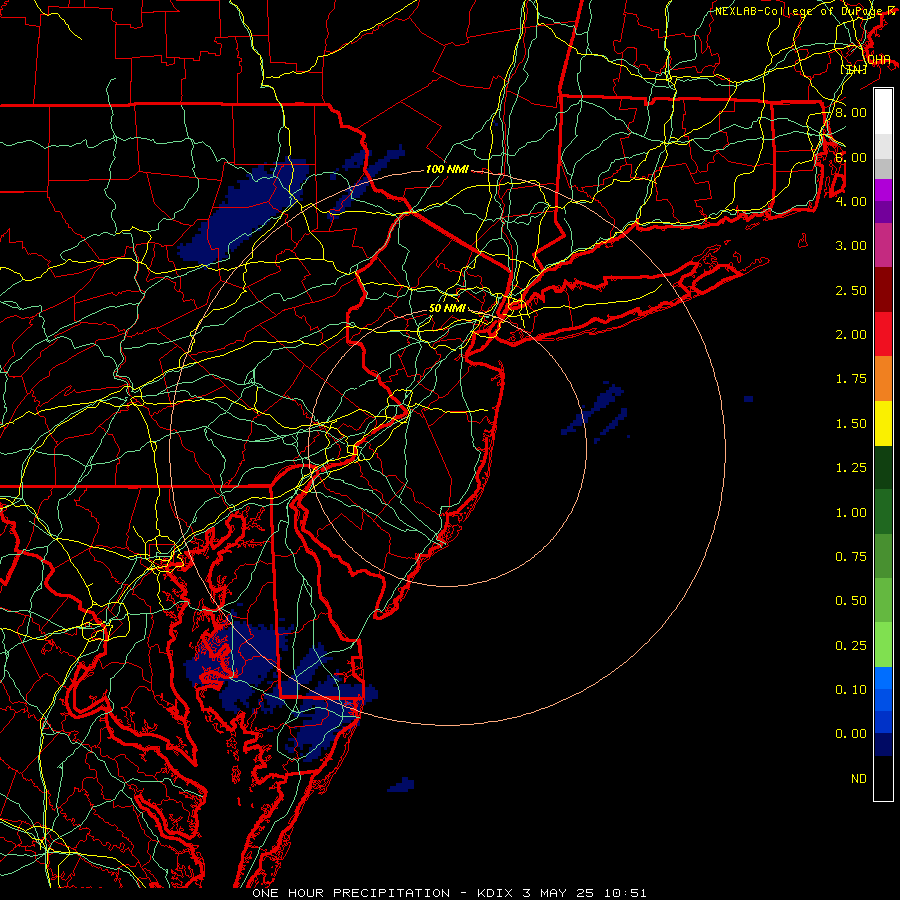Image resolution: width=900 pixels, height=900 pixels.
Task: Click the '1.75' legend value
Action: click(851, 379)
